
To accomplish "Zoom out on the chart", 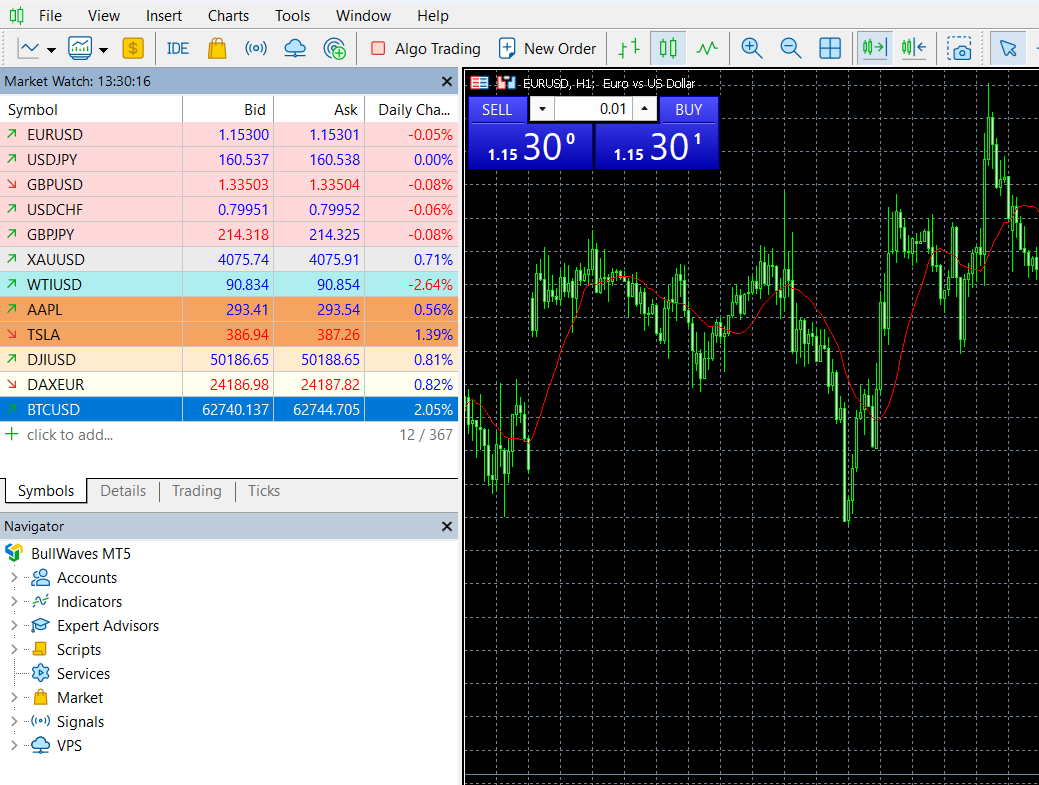I will coord(791,48).
